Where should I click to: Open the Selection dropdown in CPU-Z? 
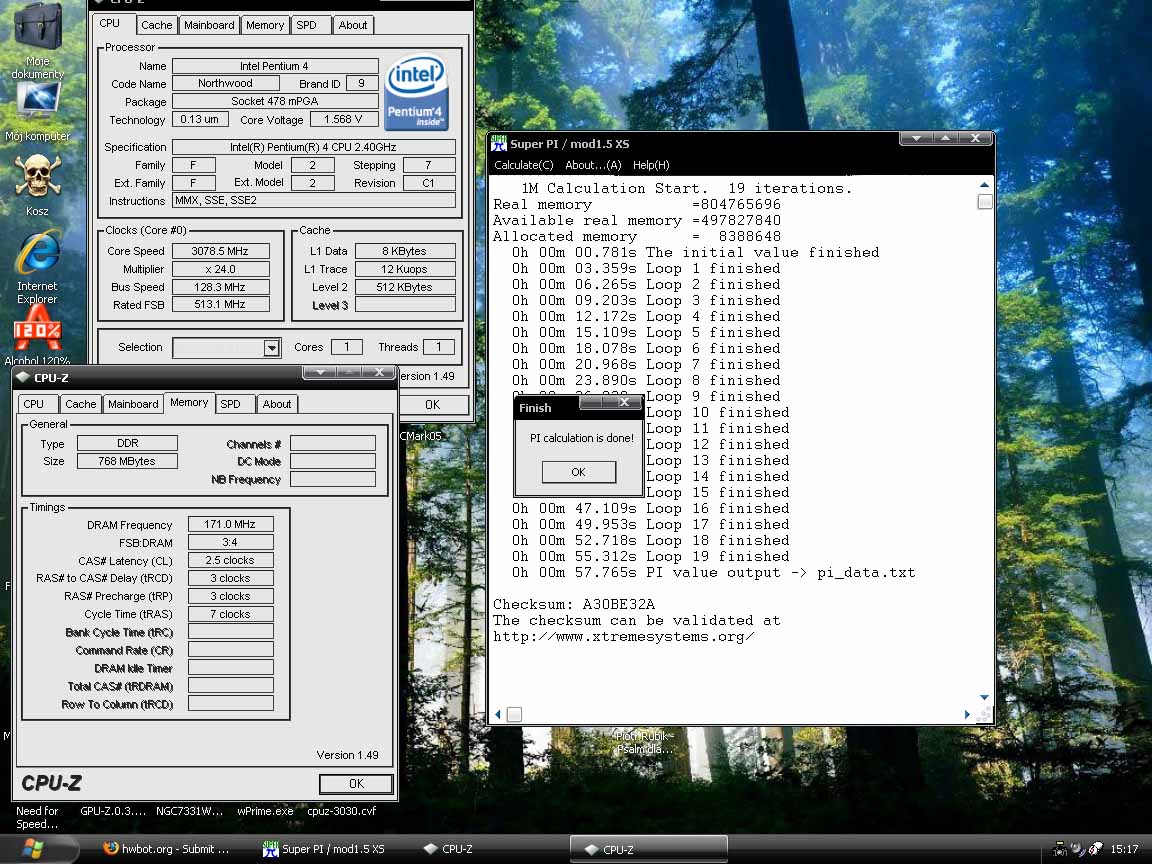point(271,348)
